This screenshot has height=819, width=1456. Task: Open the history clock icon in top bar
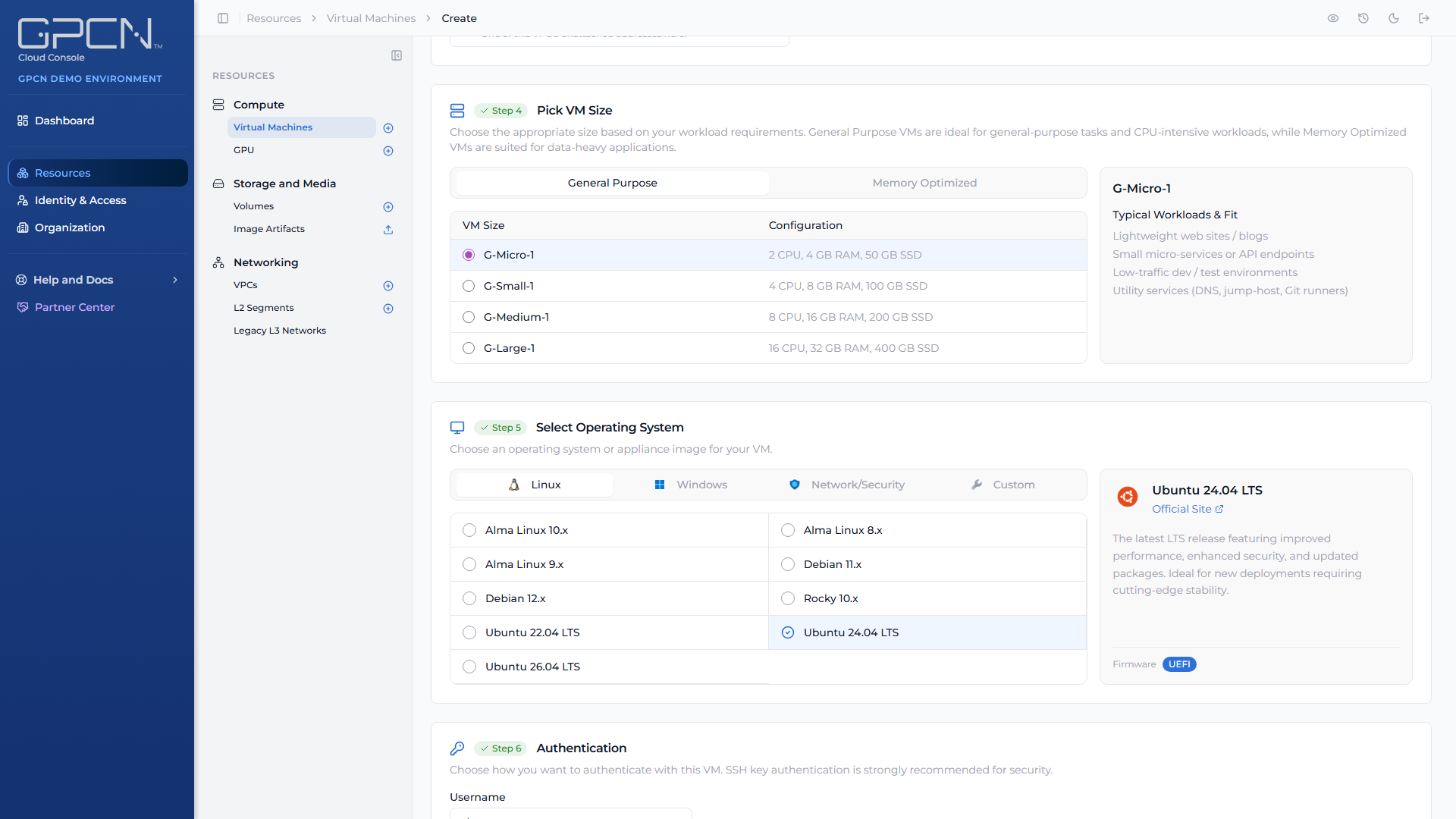click(1363, 18)
